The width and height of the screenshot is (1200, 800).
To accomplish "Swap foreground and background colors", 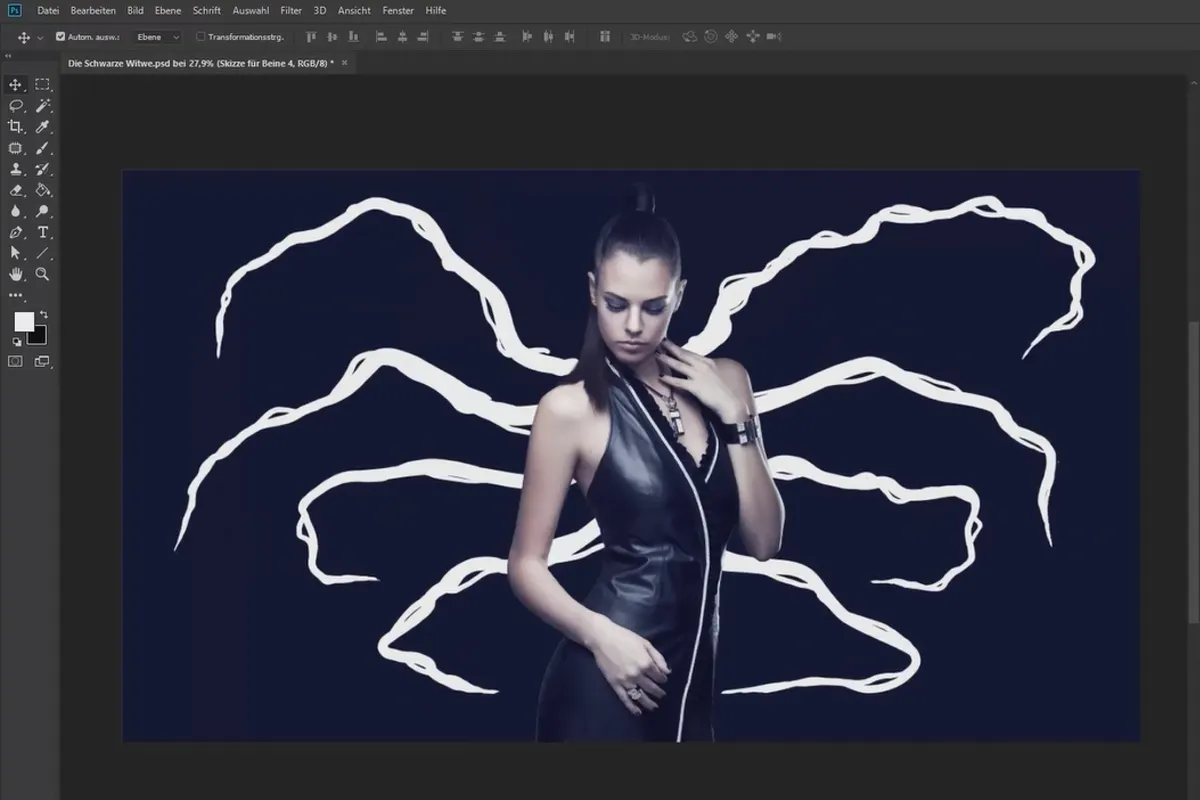I will coord(43,315).
